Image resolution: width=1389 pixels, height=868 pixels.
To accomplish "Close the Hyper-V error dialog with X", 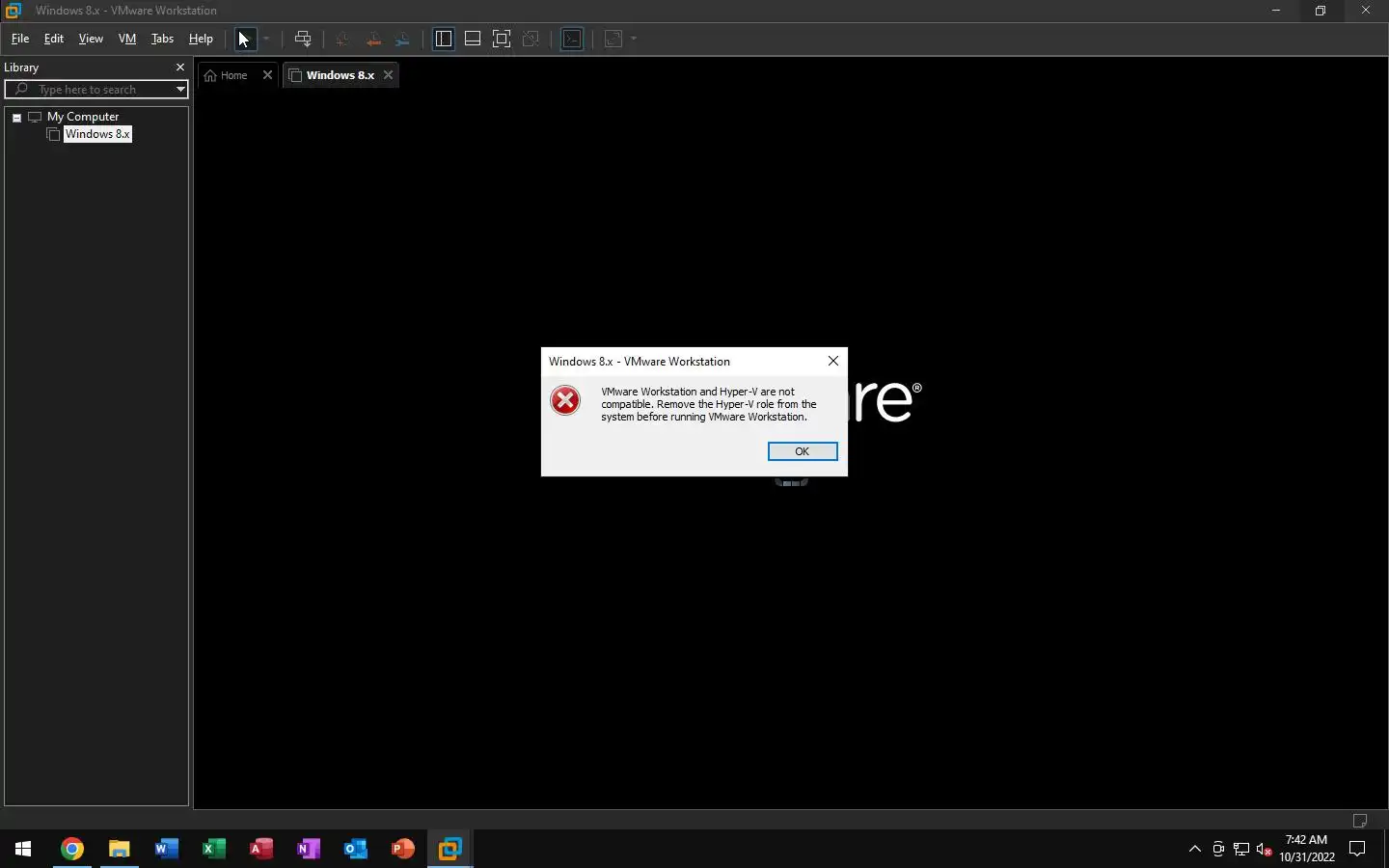I will pyautogui.click(x=833, y=361).
